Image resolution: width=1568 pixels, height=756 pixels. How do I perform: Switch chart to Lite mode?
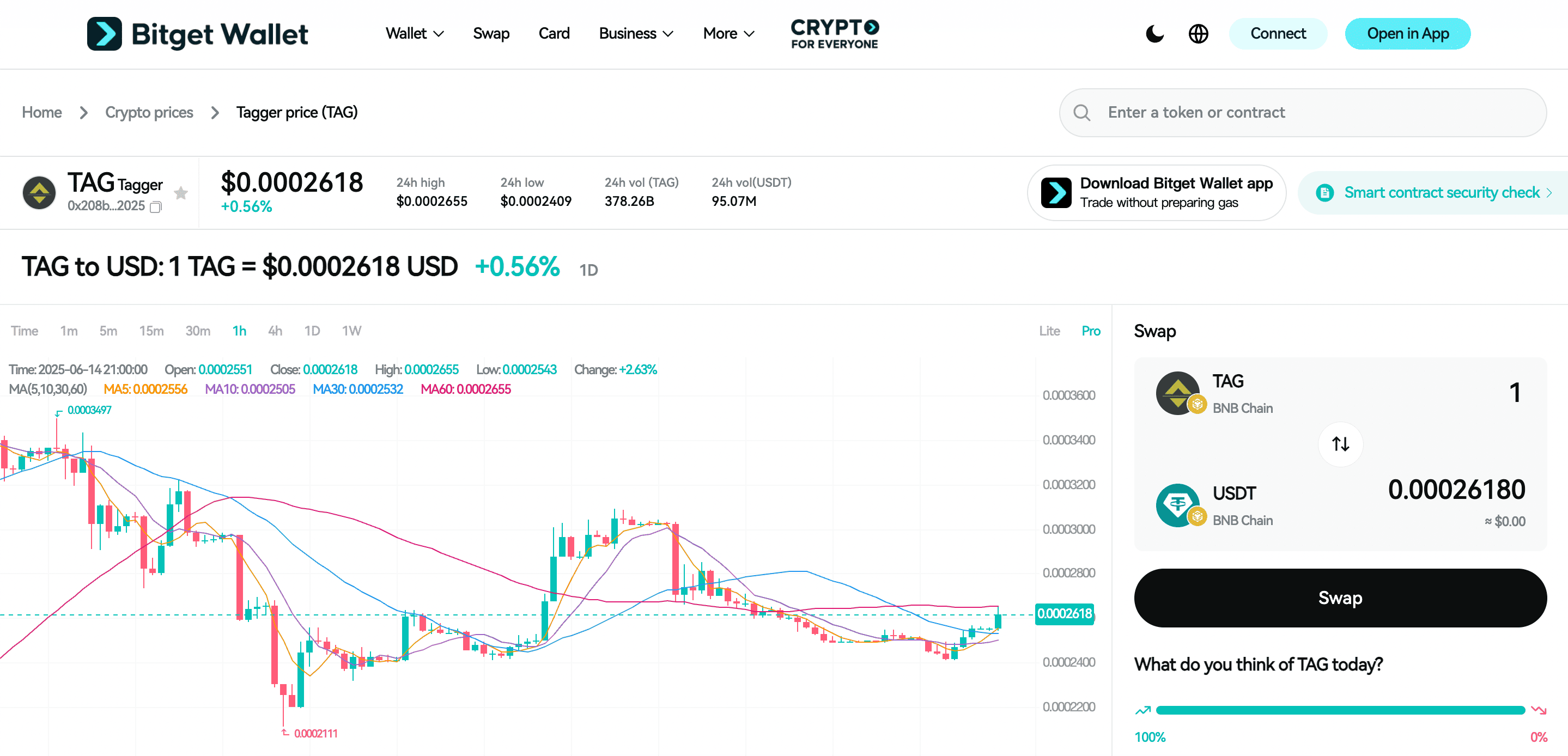pos(1049,331)
